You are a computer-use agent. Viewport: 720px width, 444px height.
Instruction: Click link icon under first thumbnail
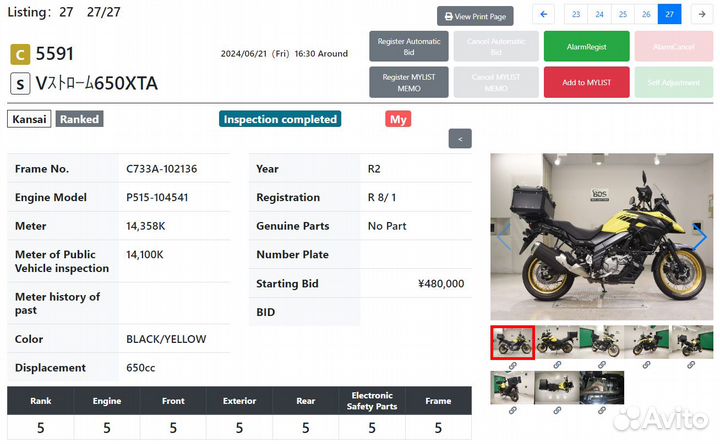coord(512,365)
